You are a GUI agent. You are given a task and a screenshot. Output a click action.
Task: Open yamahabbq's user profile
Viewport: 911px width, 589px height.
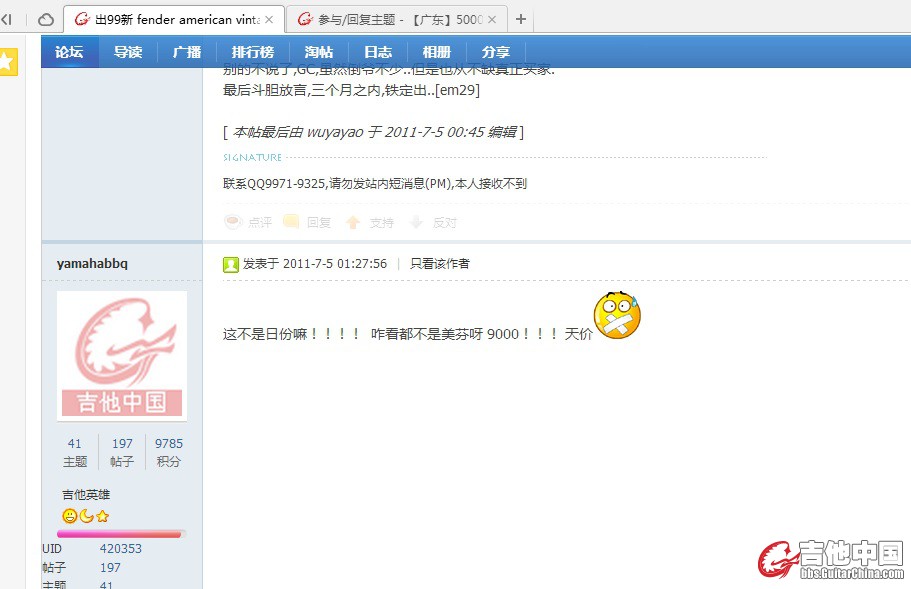coord(93,263)
